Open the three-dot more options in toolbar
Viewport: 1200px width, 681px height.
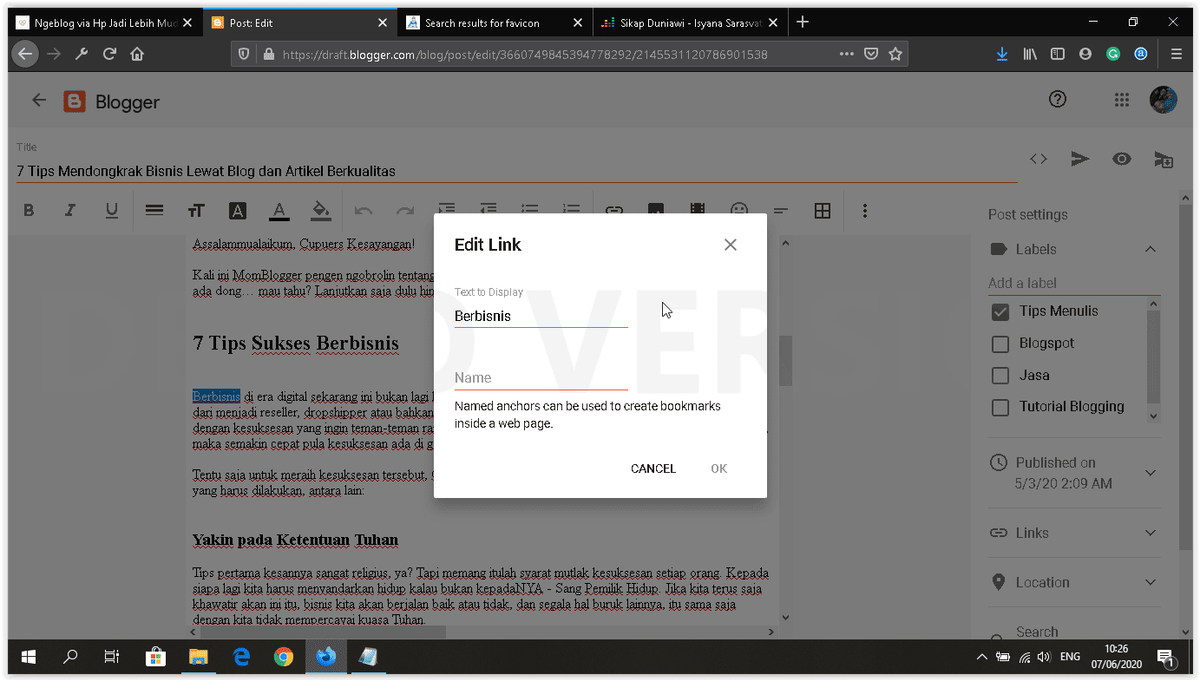click(865, 210)
